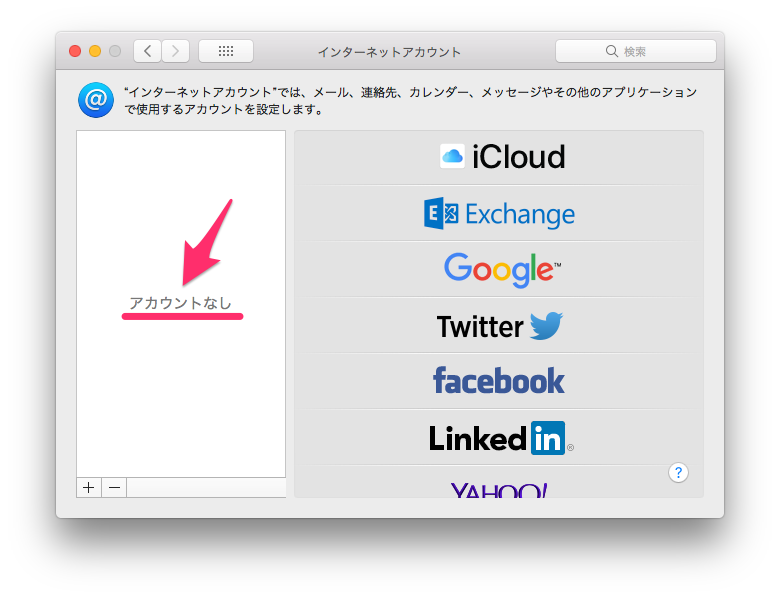This screenshot has height=598, width=780.
Task: Select the facebook account option
Action: click(x=499, y=381)
